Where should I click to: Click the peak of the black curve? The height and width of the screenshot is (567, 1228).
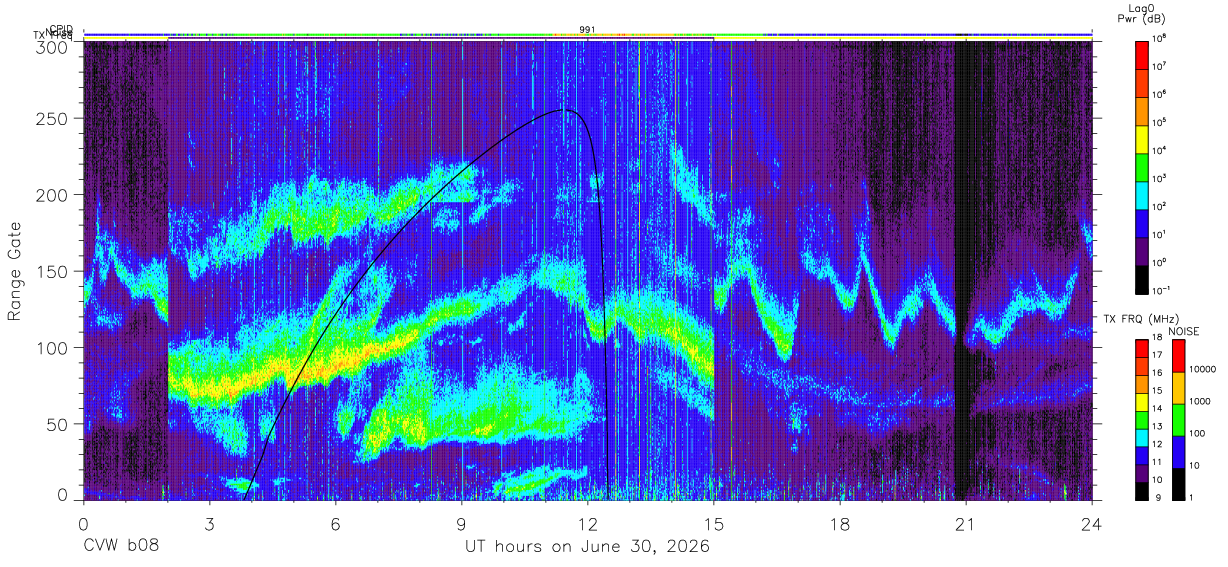pyautogui.click(x=565, y=110)
